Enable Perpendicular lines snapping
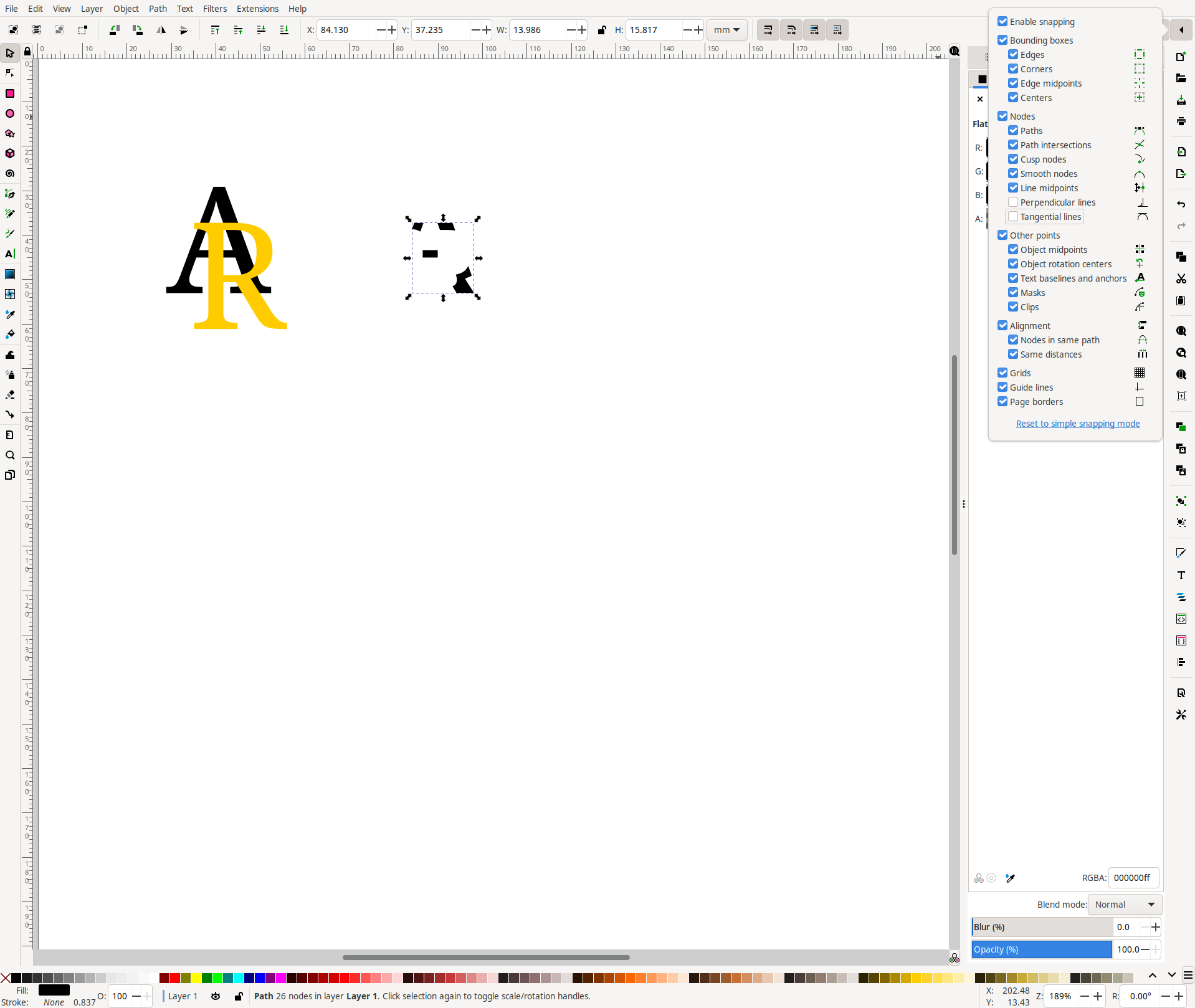 click(1013, 202)
